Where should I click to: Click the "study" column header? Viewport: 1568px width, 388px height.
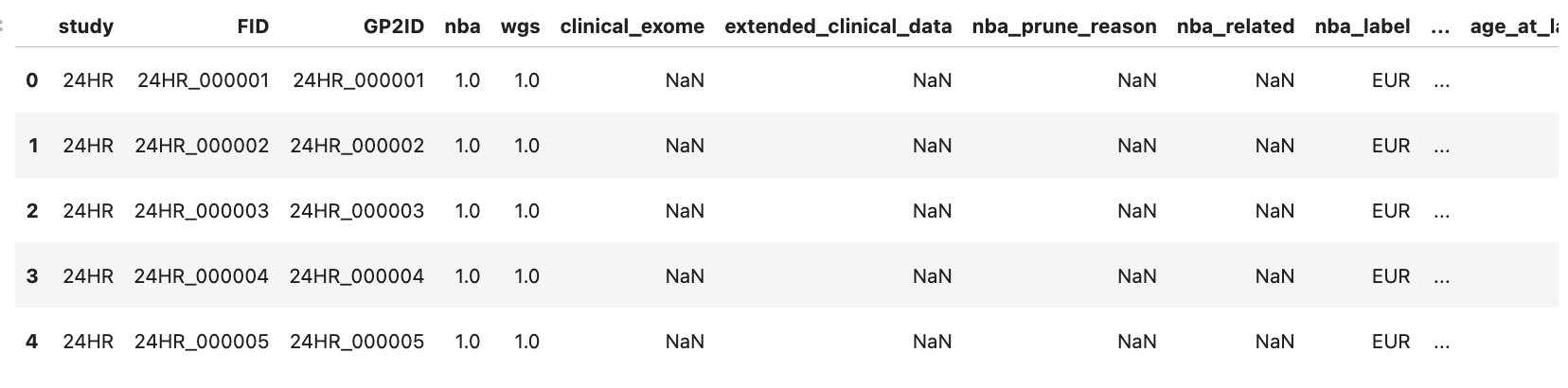coord(85,26)
